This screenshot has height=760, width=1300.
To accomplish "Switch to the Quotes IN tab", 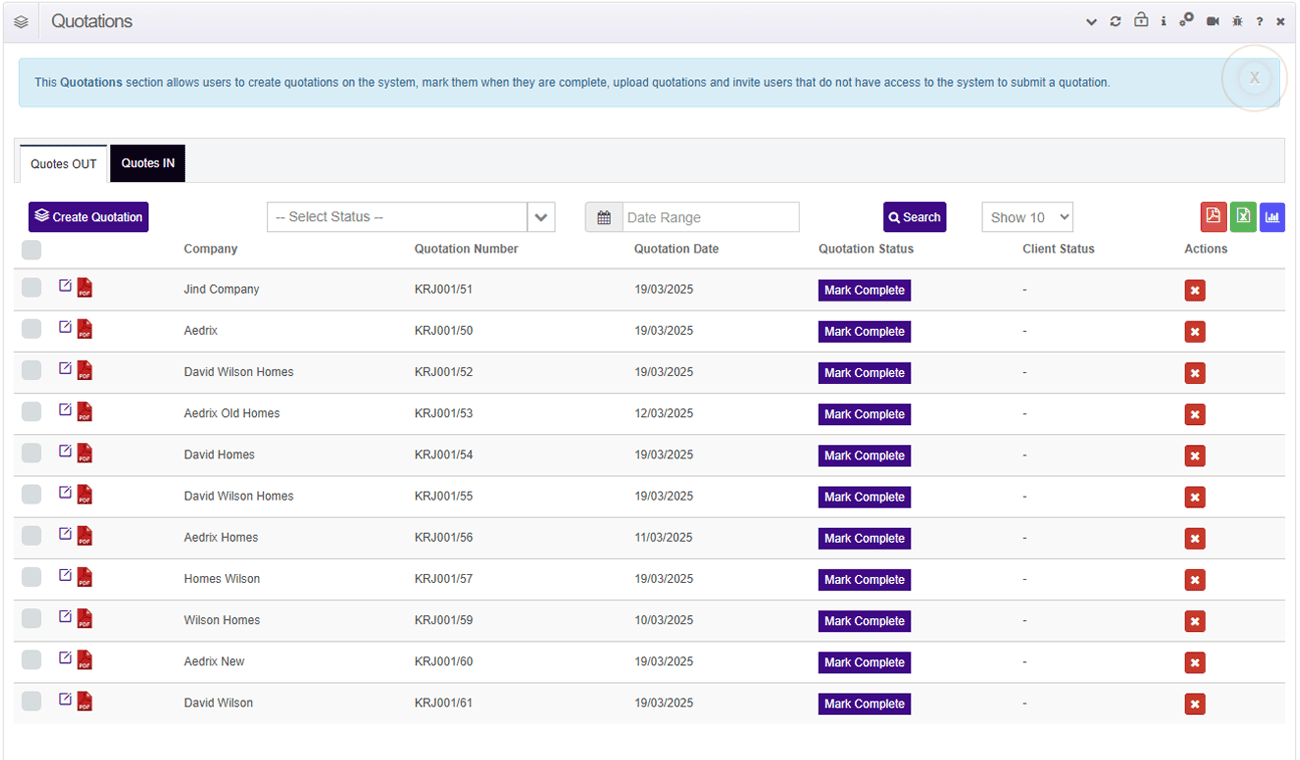I will (147, 162).
